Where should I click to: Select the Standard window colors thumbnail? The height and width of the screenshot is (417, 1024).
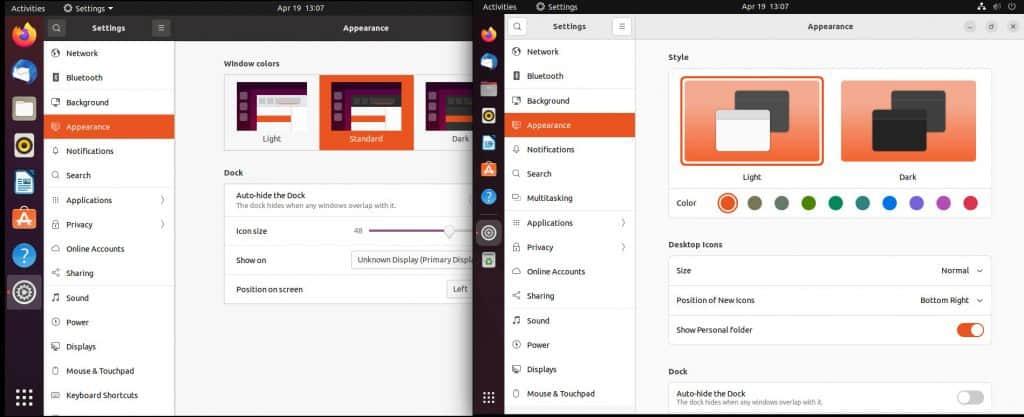pos(366,111)
